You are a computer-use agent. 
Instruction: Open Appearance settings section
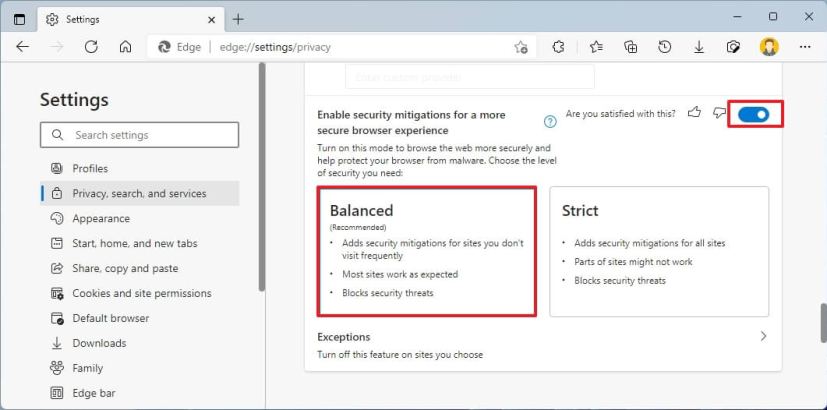point(139,218)
